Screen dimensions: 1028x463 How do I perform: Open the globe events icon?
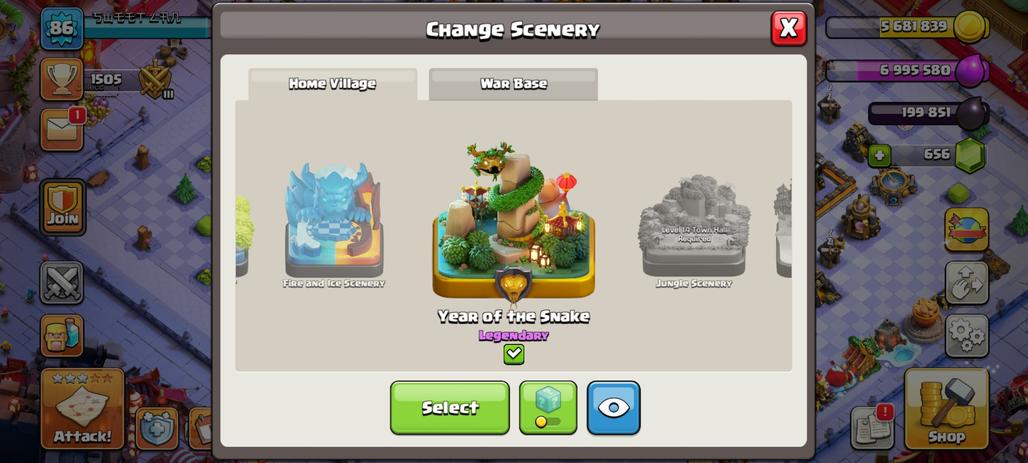coord(966,230)
